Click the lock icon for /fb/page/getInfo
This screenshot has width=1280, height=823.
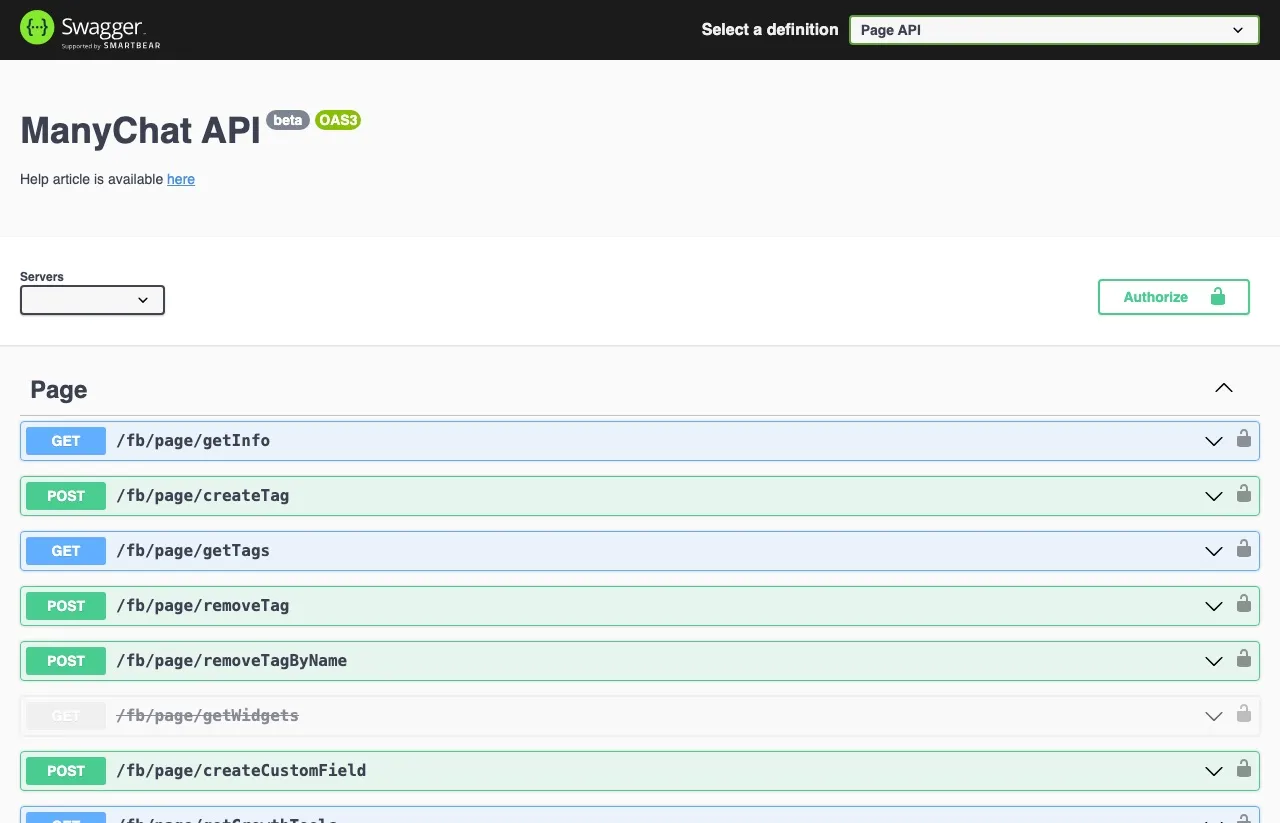coord(1244,439)
